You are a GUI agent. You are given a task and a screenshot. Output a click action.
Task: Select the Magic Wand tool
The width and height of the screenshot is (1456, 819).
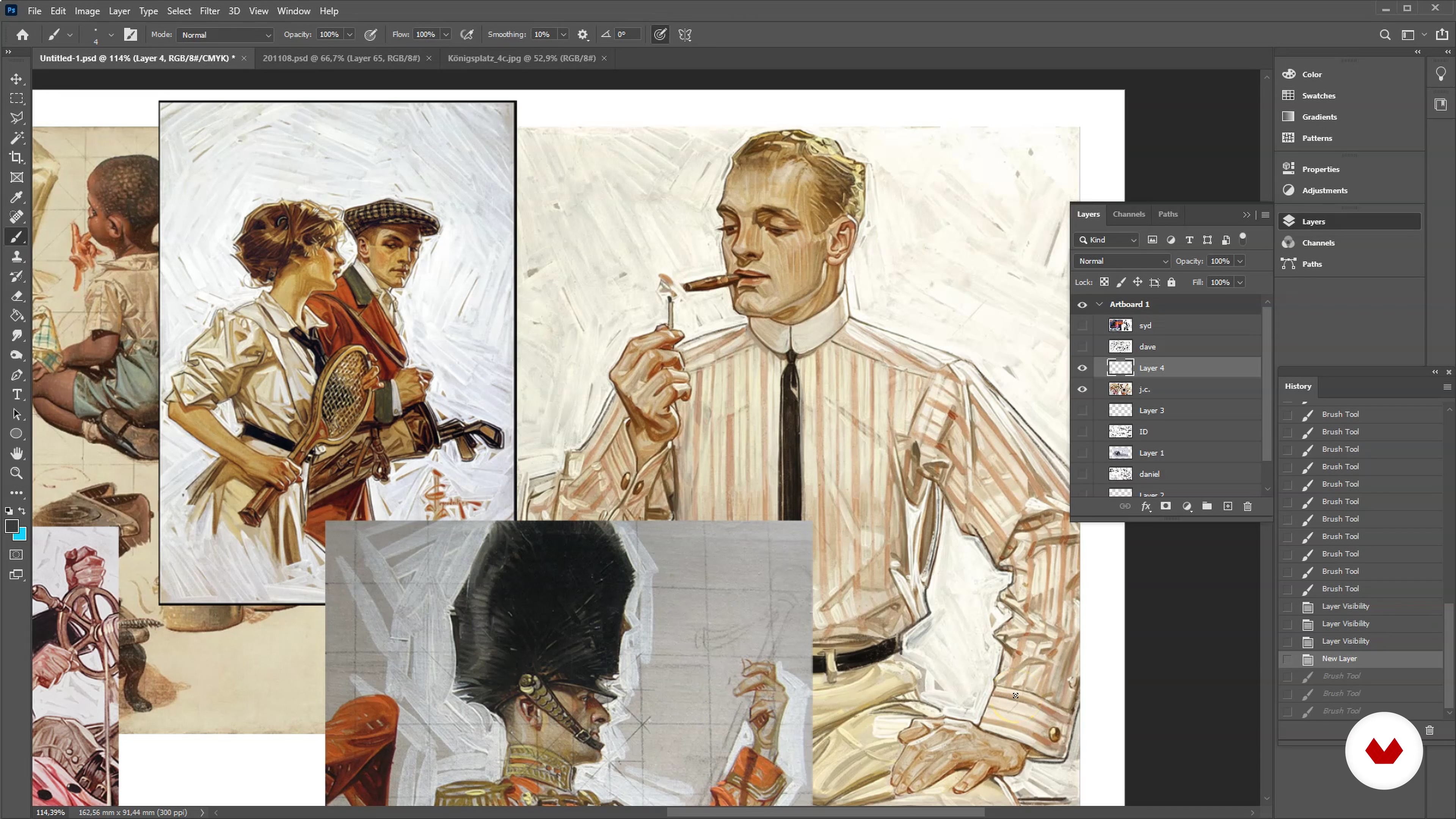click(16, 137)
